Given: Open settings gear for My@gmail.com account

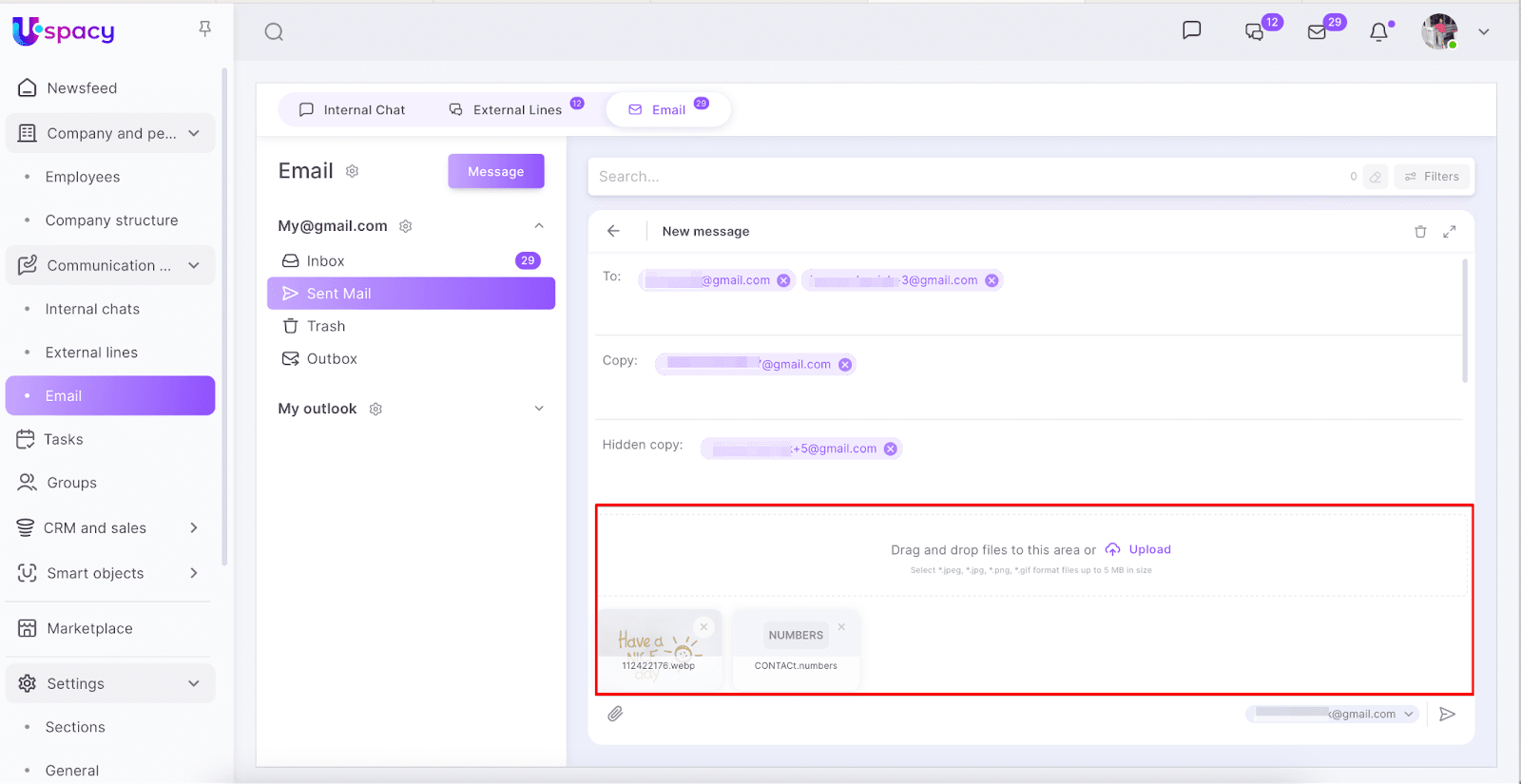Looking at the screenshot, I should (406, 226).
